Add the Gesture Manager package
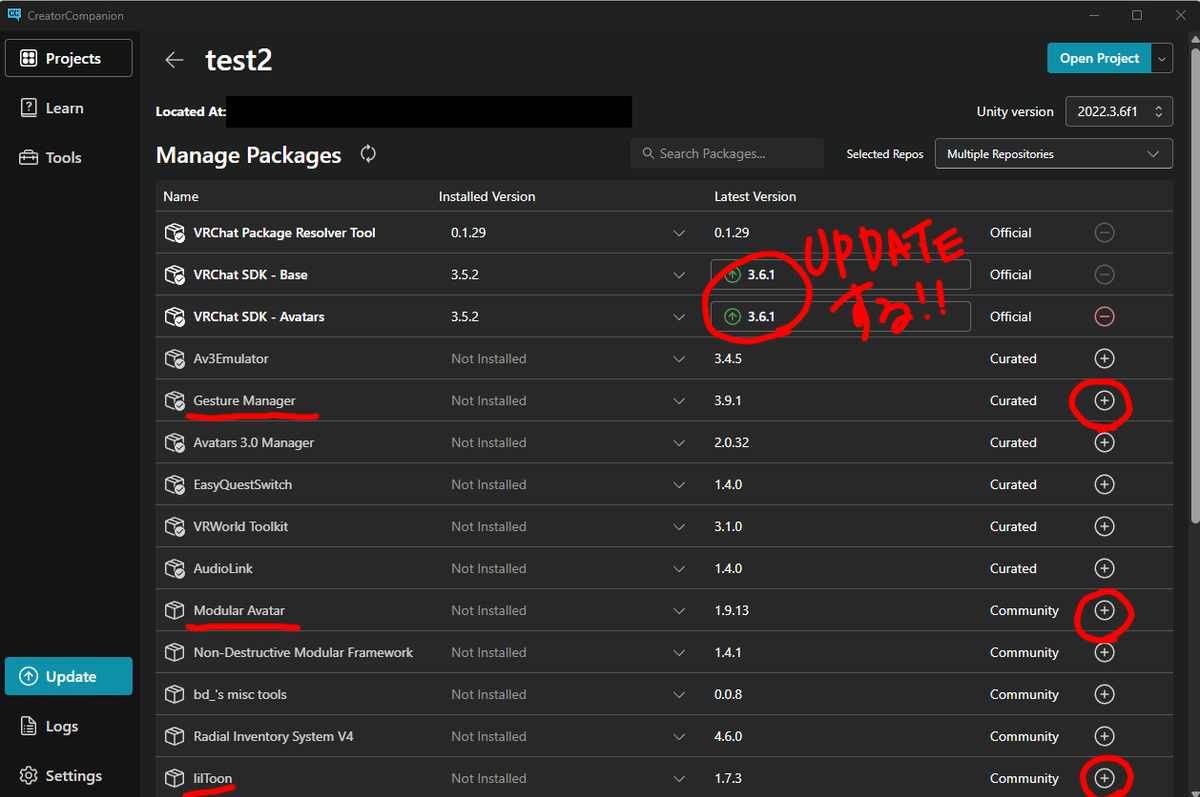Image resolution: width=1200 pixels, height=797 pixels. click(x=1104, y=400)
